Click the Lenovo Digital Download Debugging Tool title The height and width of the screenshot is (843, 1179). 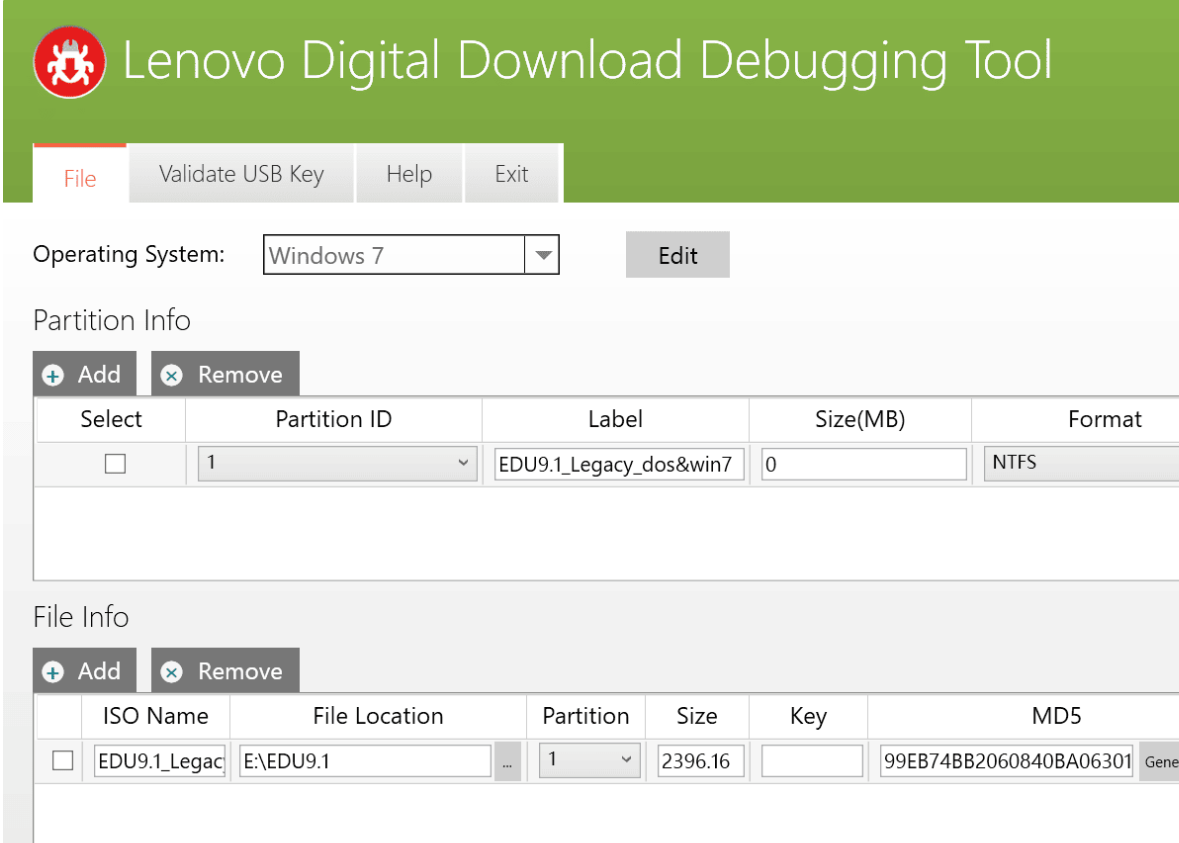coord(586,62)
